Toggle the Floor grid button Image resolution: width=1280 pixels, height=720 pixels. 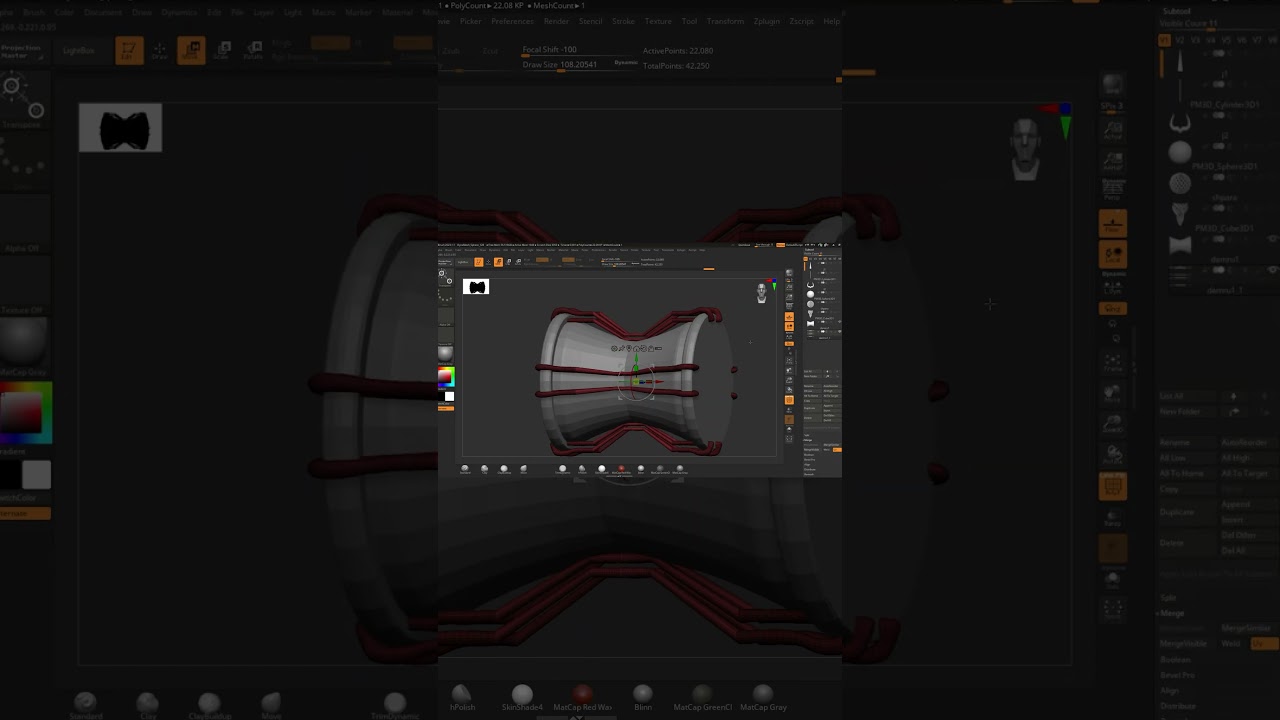tap(1112, 223)
